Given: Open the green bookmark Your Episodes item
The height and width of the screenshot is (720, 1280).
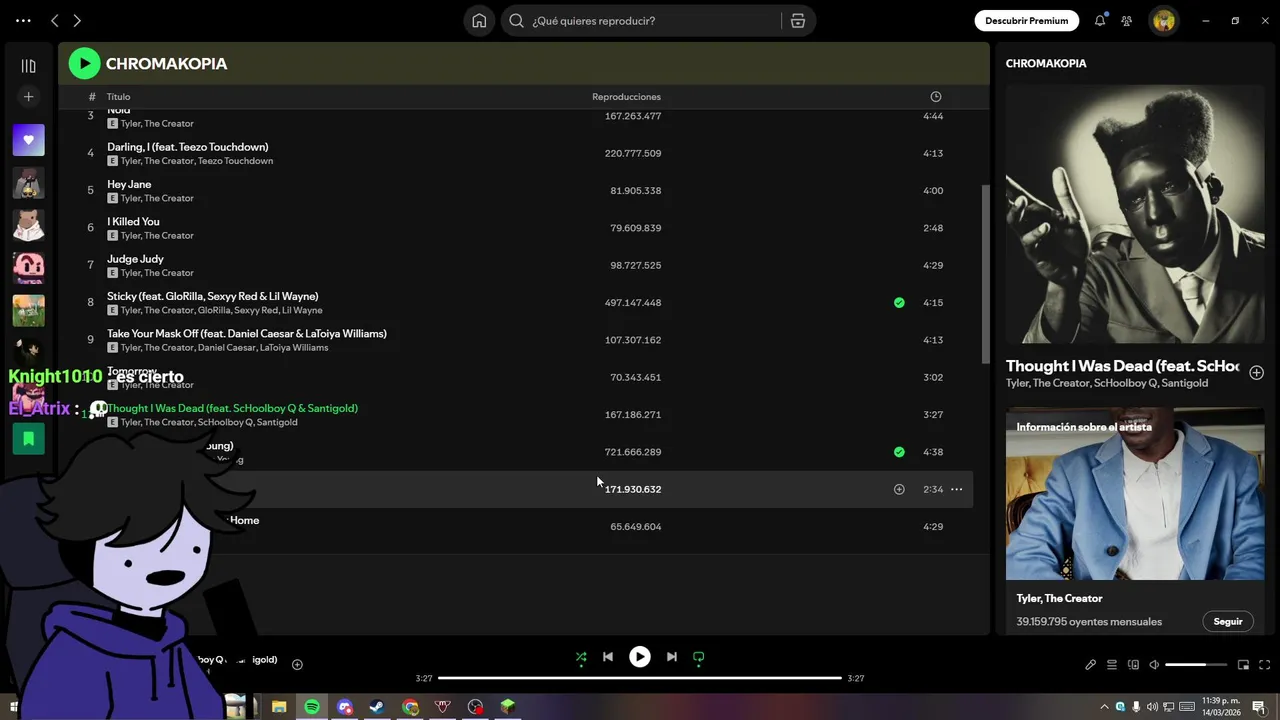Looking at the screenshot, I should [28, 438].
